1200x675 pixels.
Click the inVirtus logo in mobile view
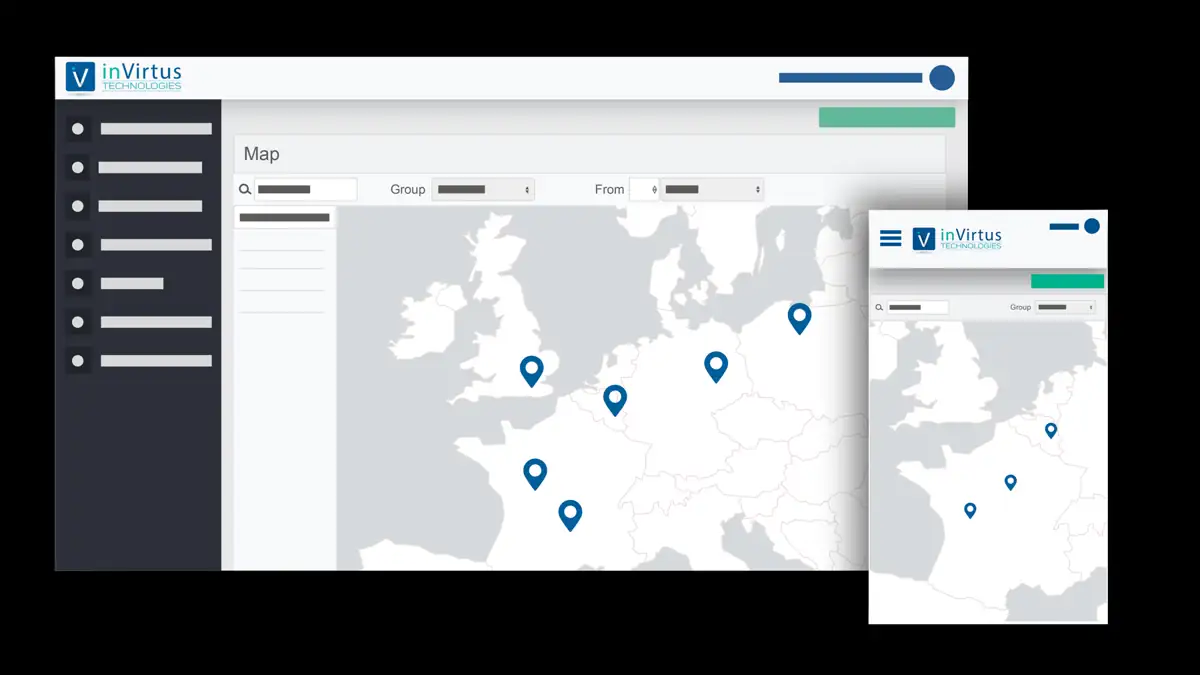pyautogui.click(x=957, y=238)
